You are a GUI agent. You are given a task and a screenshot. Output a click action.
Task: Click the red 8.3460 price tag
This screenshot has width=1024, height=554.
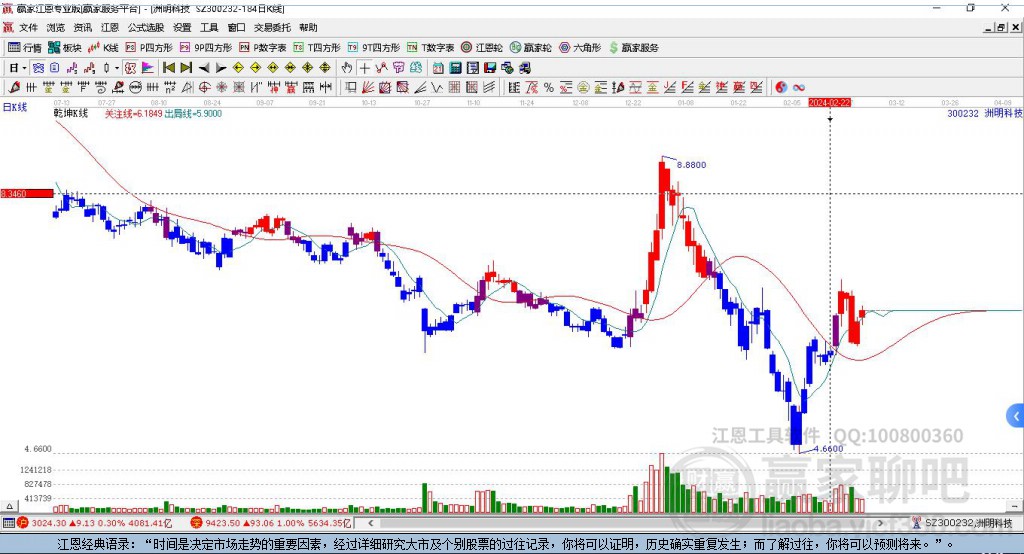click(x=27, y=194)
